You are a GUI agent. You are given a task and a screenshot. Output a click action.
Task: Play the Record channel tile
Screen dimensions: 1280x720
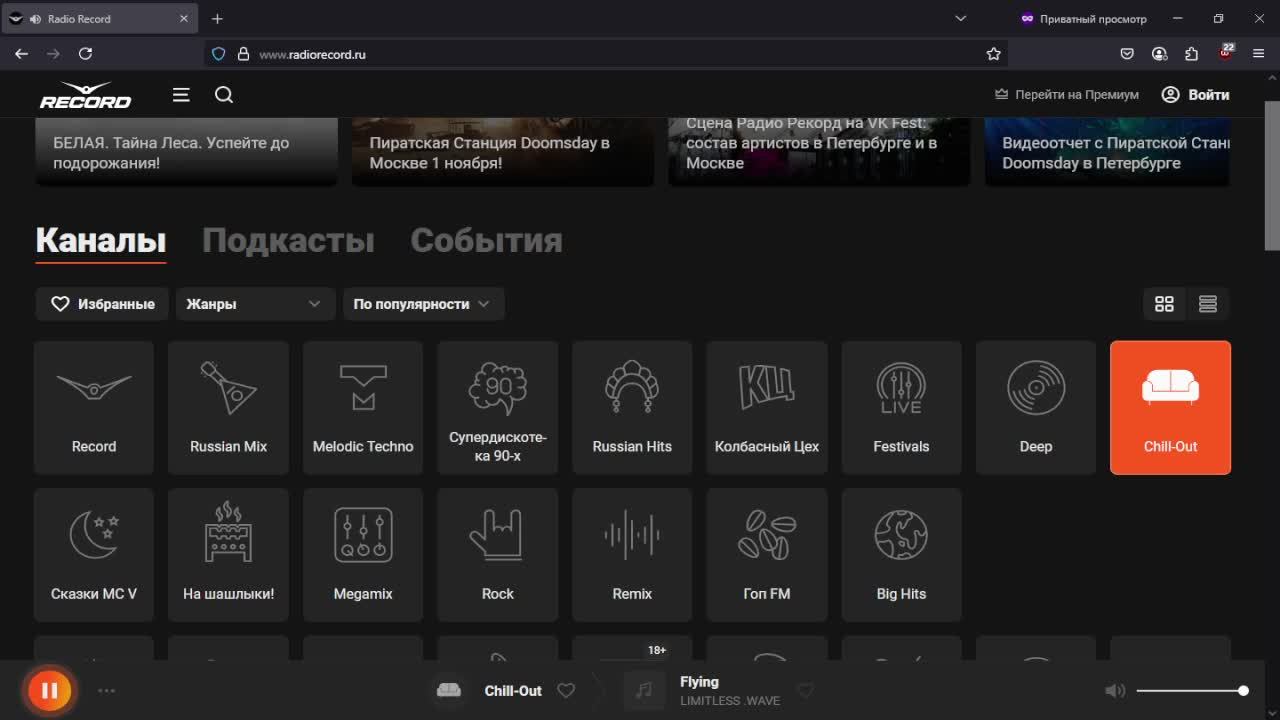(94, 408)
